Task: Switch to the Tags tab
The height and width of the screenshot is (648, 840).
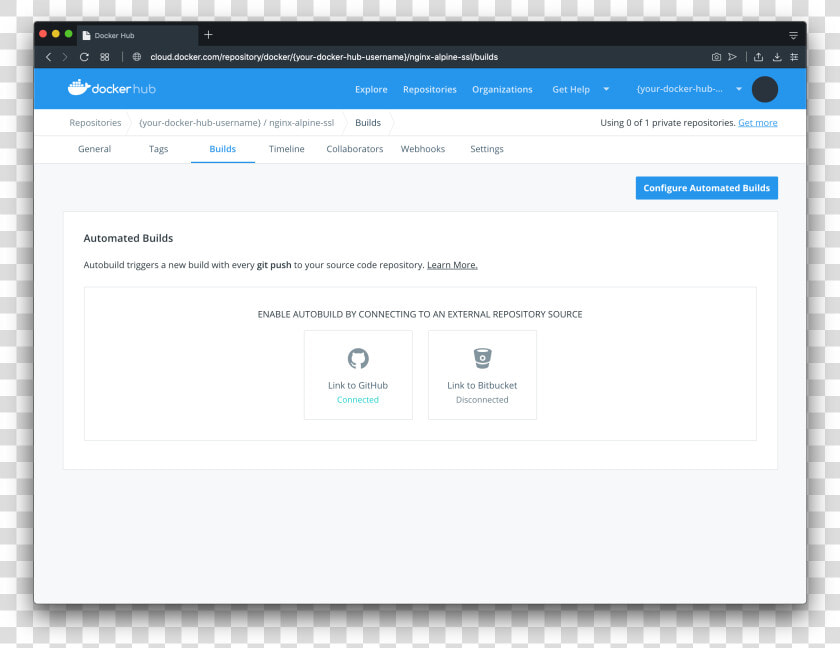Action: pos(158,149)
